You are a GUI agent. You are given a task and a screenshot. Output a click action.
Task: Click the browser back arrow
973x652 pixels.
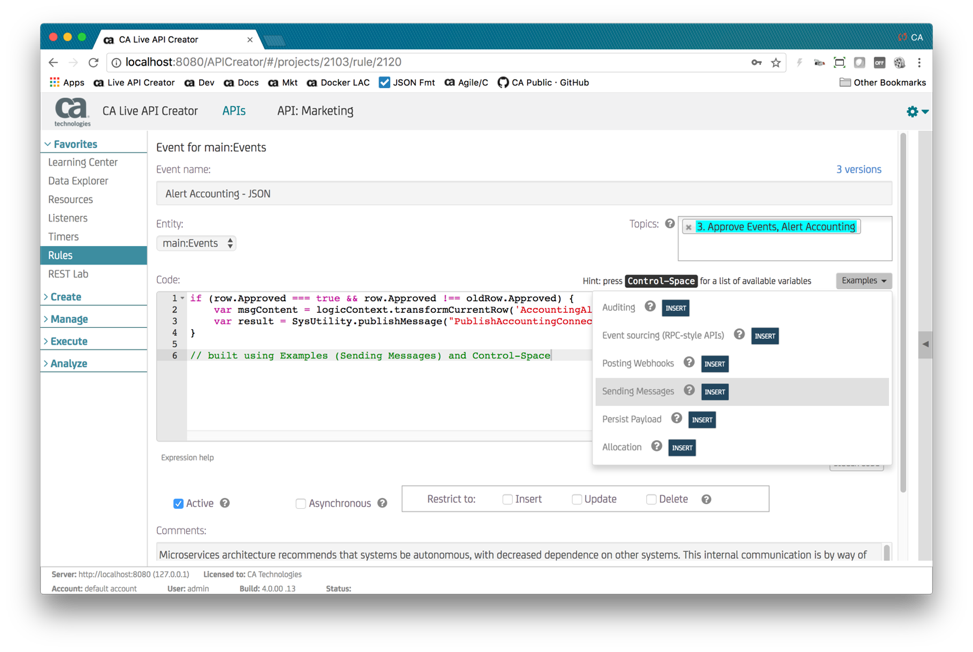[x=53, y=62]
